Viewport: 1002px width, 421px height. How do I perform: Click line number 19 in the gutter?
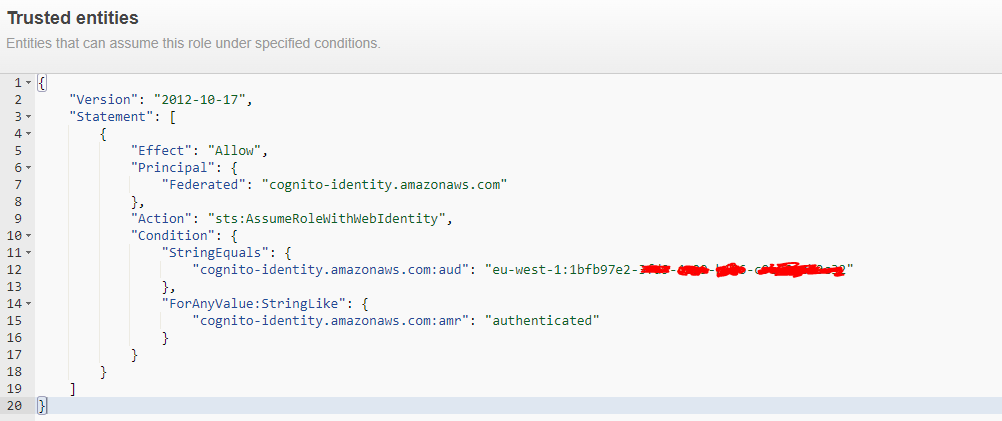point(15,388)
